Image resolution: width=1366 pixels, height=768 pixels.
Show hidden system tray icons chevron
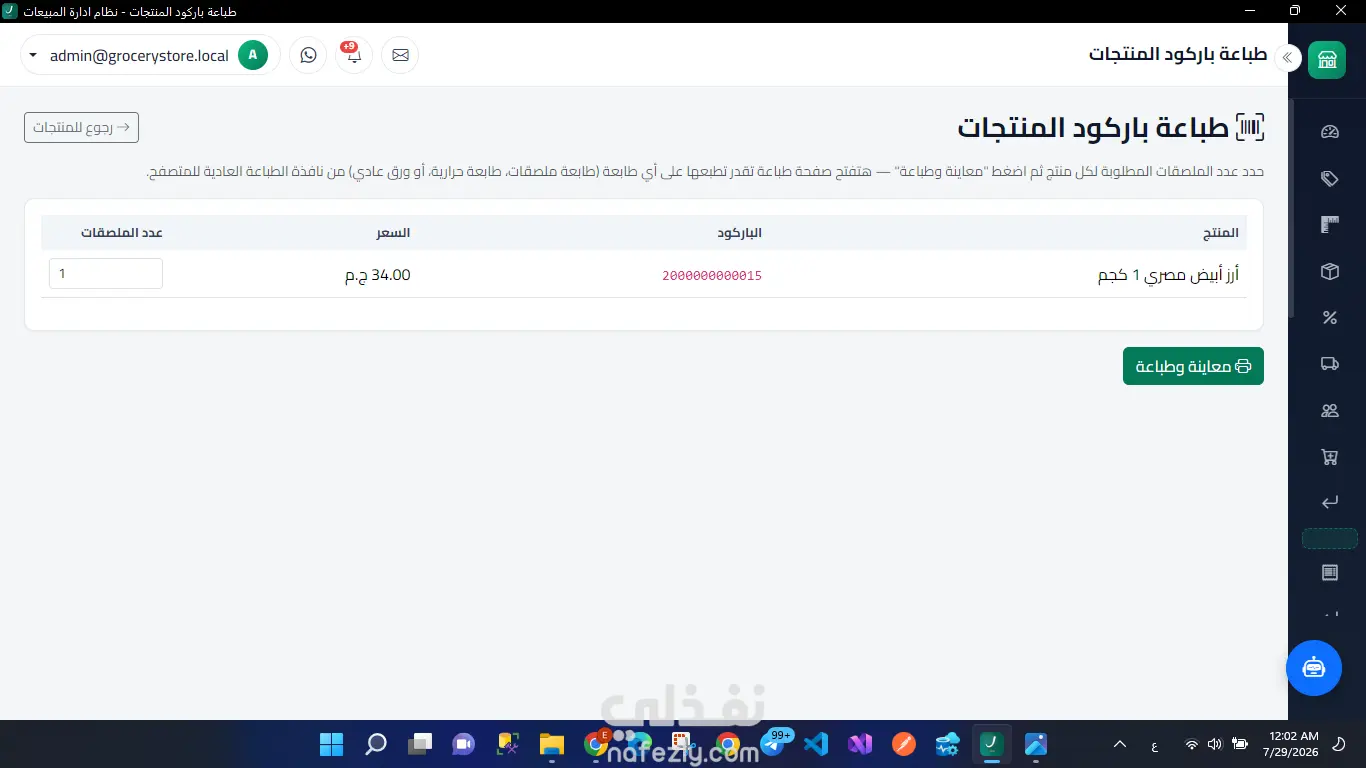click(x=1120, y=744)
